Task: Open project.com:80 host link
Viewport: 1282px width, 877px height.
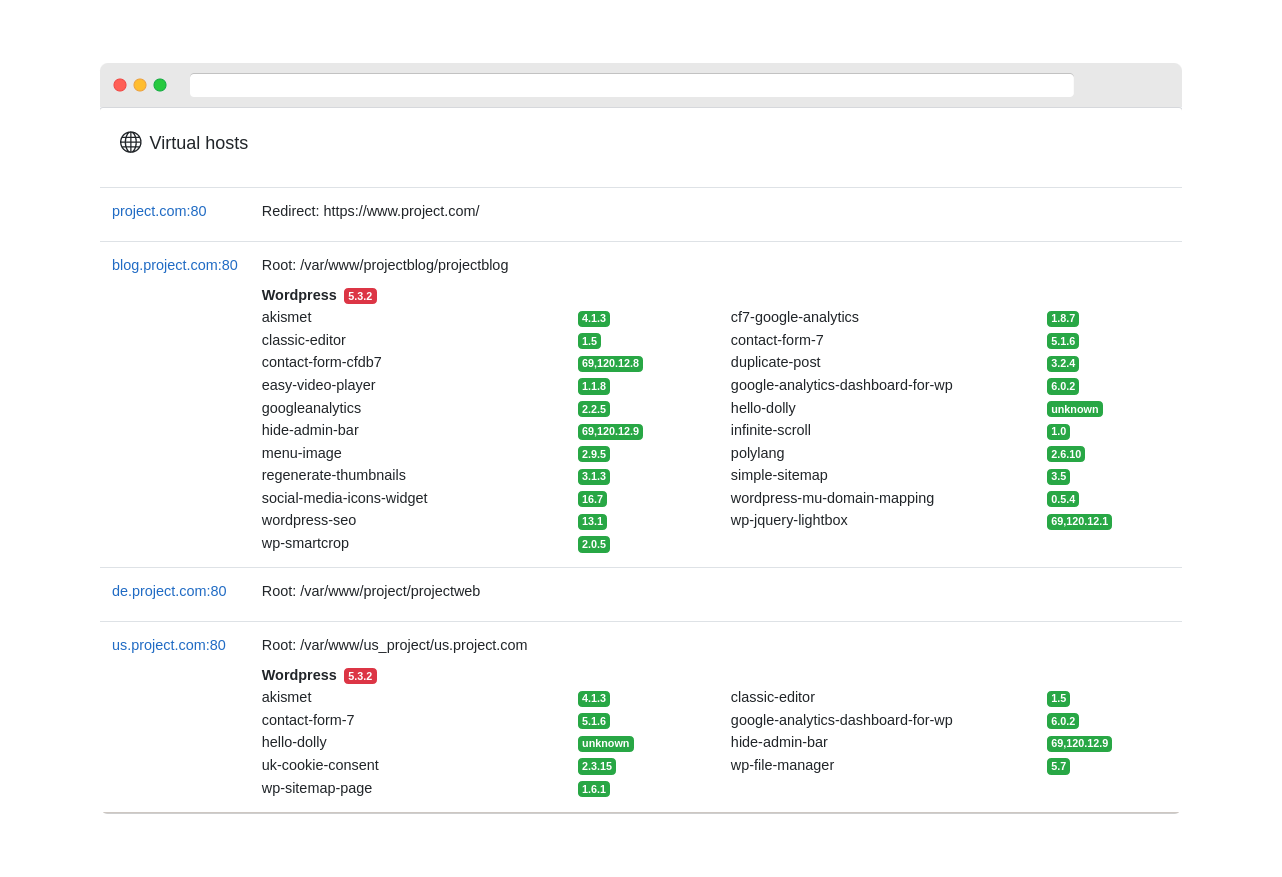Action: pos(159,211)
